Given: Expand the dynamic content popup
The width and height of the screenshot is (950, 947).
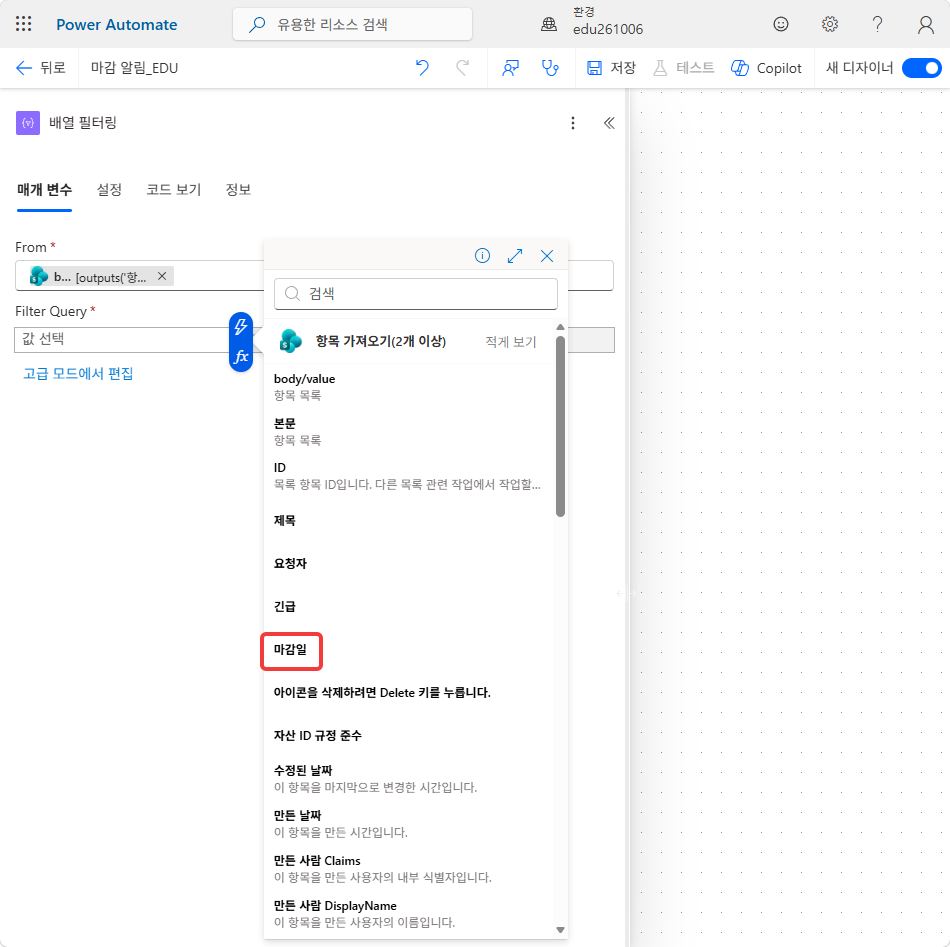Looking at the screenshot, I should [515, 256].
